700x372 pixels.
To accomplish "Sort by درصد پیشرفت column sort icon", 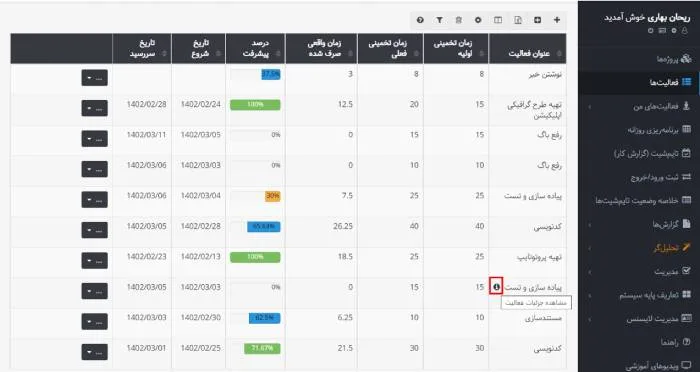I will [278, 54].
